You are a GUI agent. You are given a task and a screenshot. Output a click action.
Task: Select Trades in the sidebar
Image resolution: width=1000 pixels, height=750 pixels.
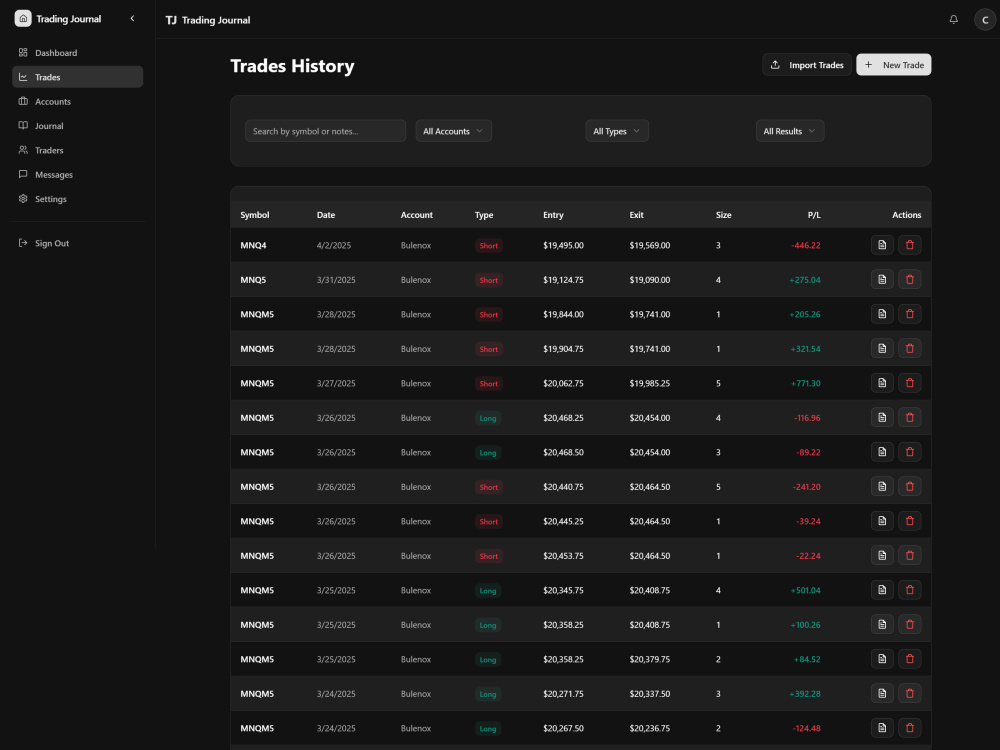(x=77, y=77)
